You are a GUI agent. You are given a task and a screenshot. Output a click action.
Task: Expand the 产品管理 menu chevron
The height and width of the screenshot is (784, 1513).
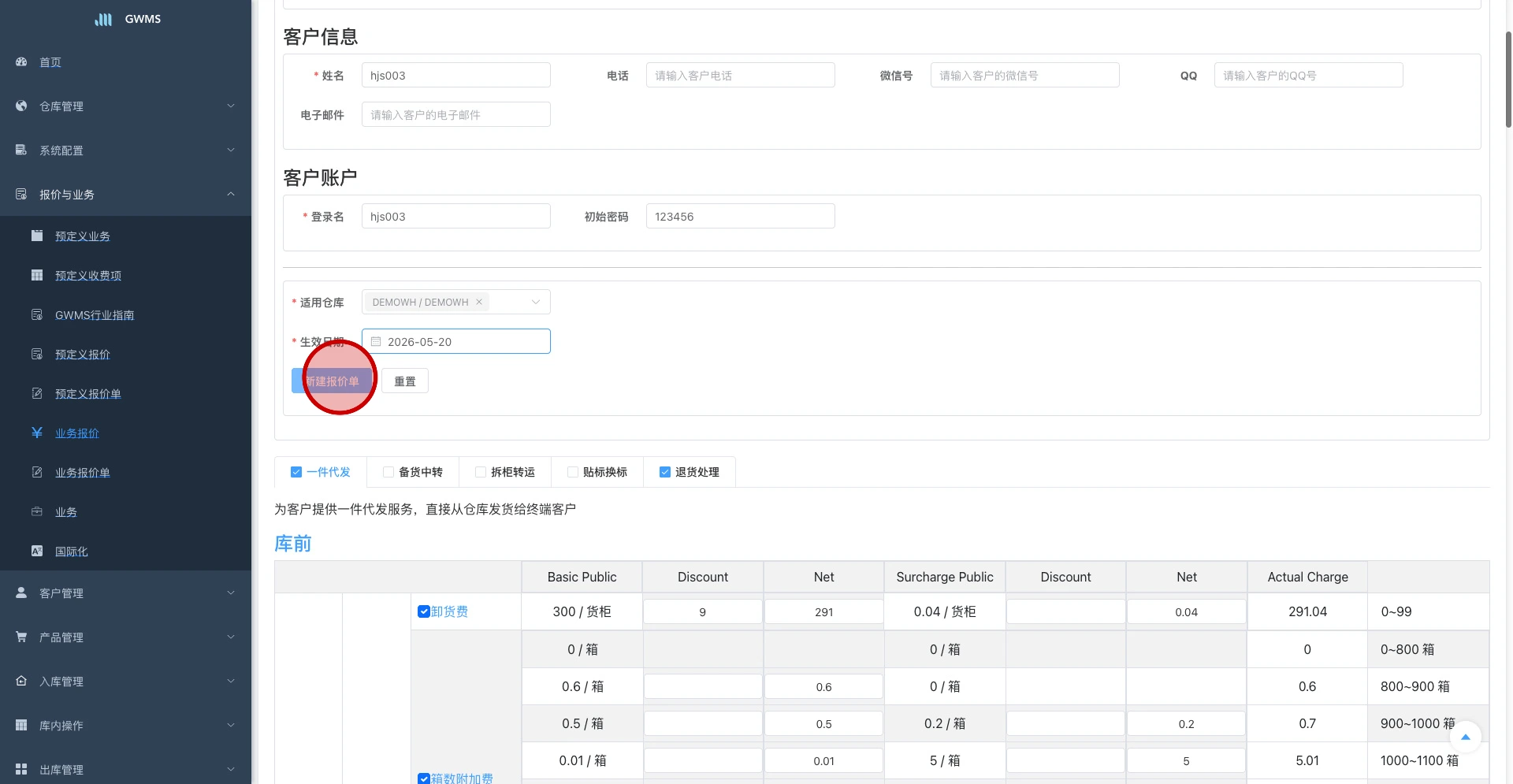pyautogui.click(x=231, y=637)
